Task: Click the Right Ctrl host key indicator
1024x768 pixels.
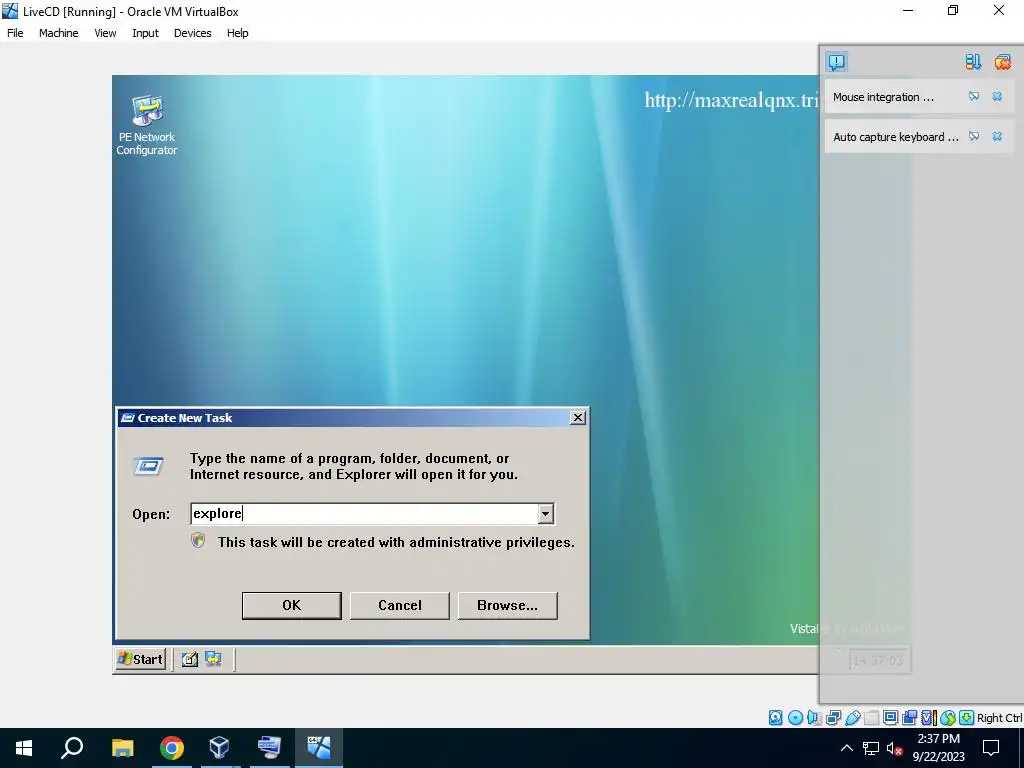Action: (999, 718)
